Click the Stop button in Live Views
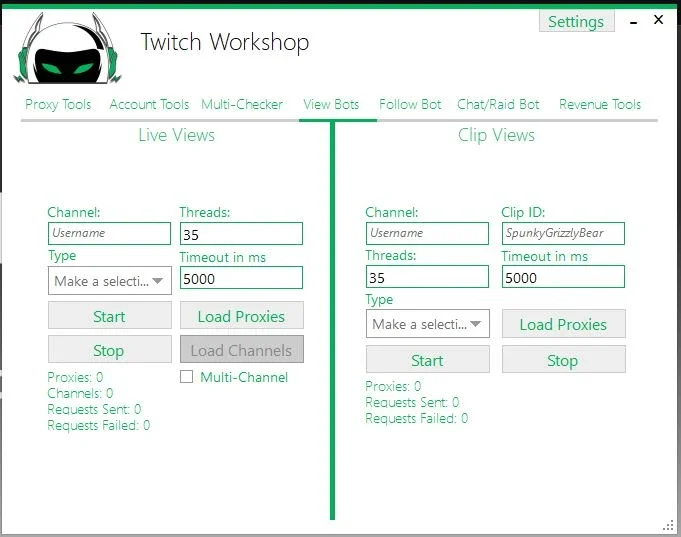Viewport: 681px width, 537px height. pyautogui.click(x=109, y=350)
